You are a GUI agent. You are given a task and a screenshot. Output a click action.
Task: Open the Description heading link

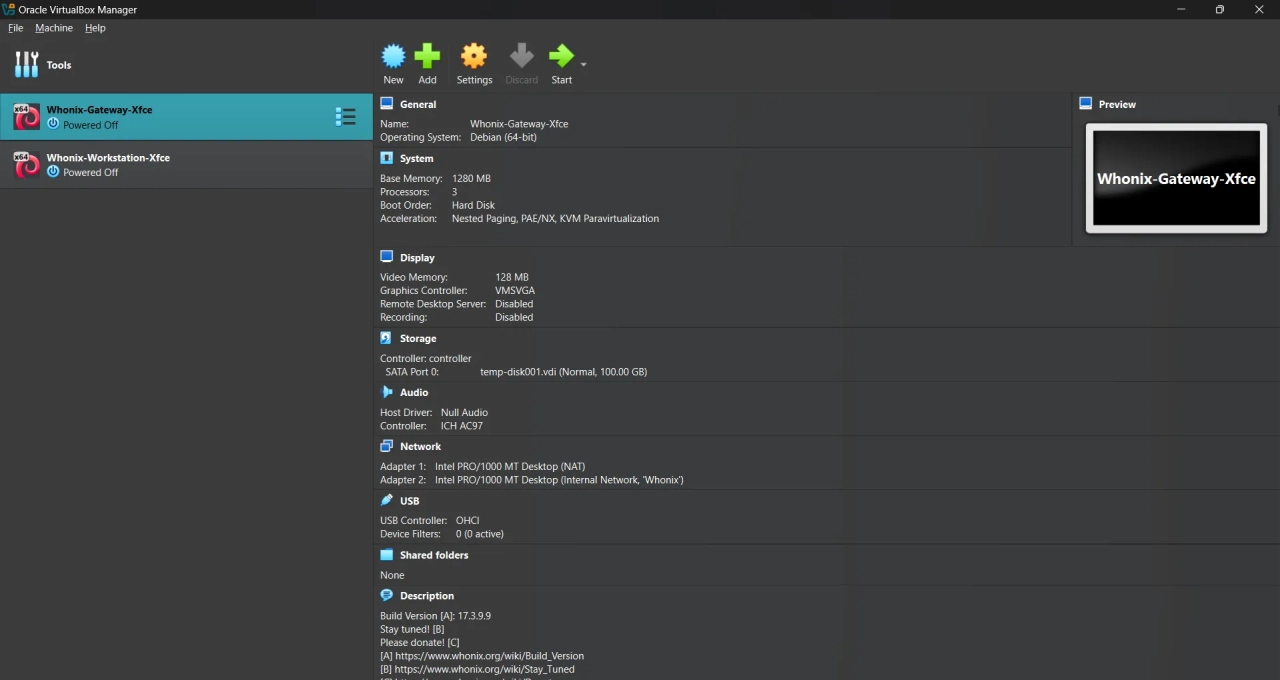coord(427,595)
